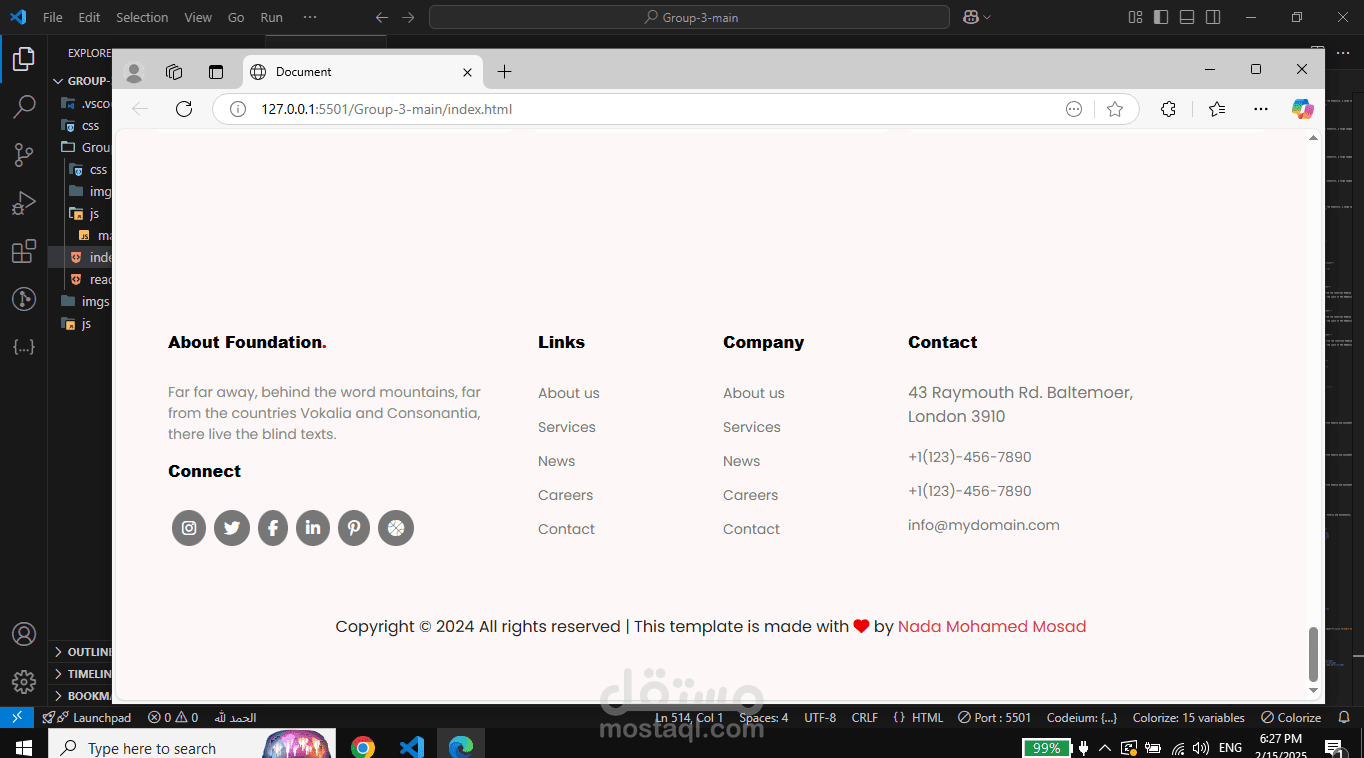Add this page to favorites star
The width and height of the screenshot is (1364, 758).
(1115, 109)
